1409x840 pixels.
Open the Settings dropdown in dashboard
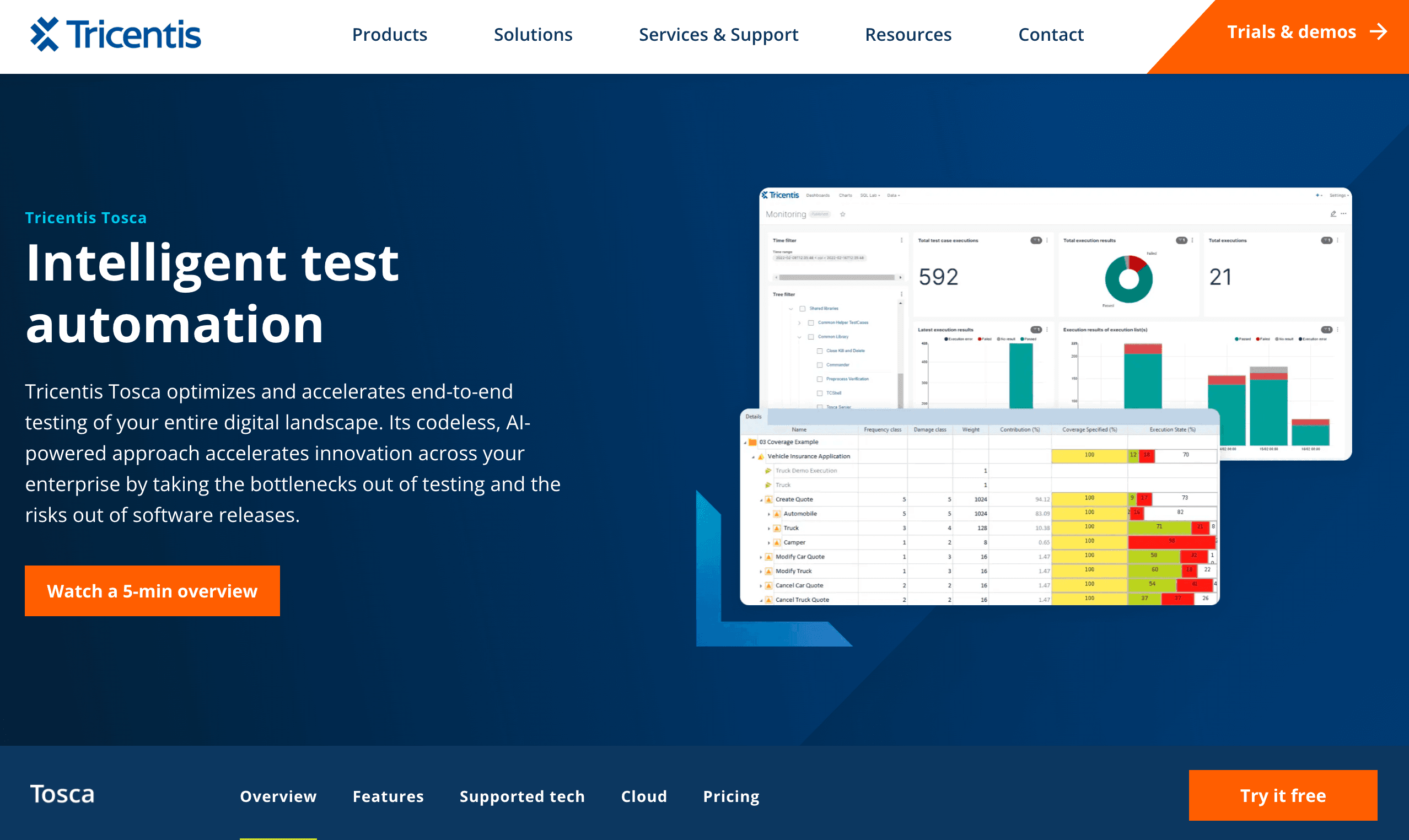1339,195
